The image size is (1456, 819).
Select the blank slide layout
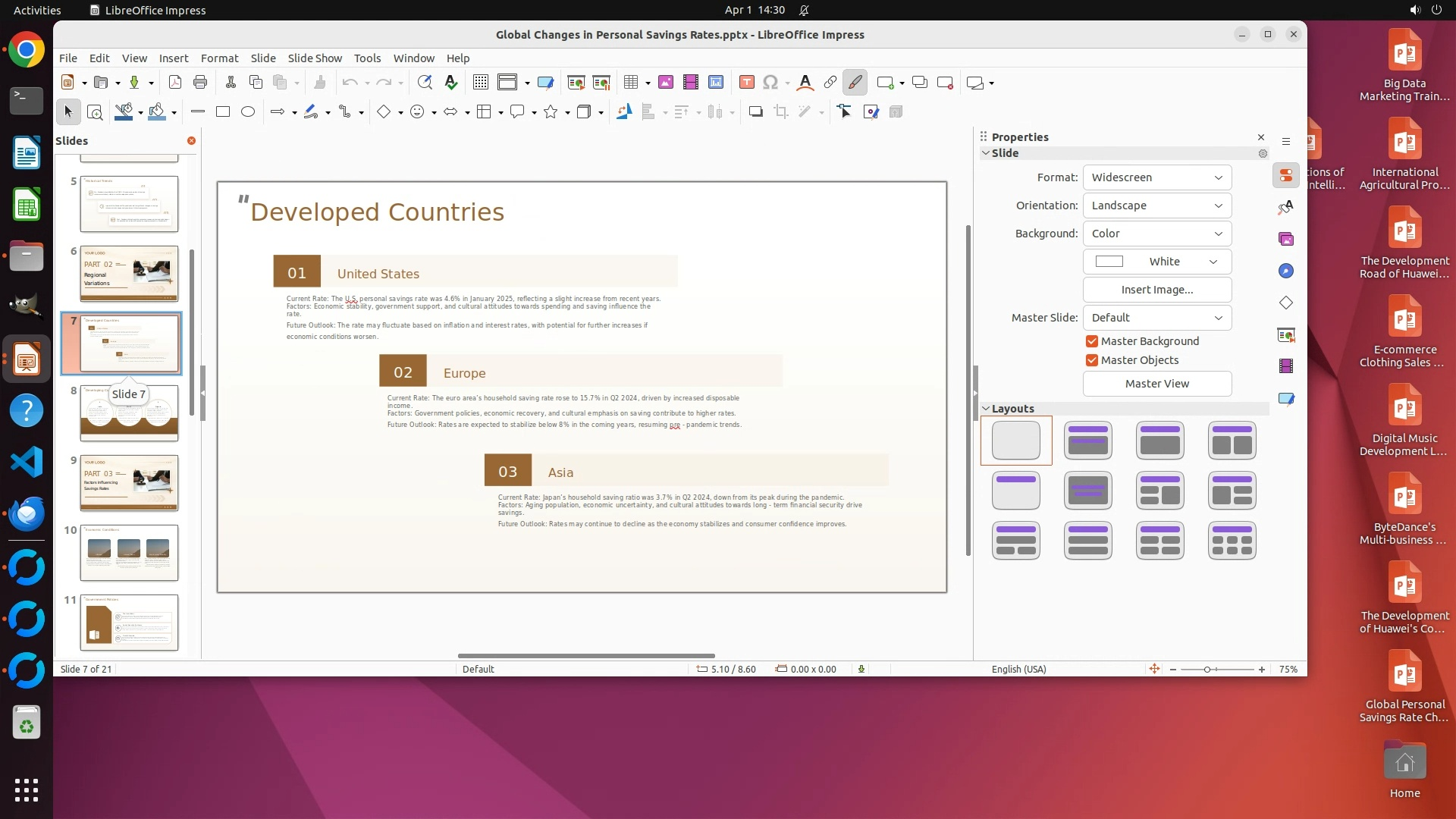tap(1016, 441)
